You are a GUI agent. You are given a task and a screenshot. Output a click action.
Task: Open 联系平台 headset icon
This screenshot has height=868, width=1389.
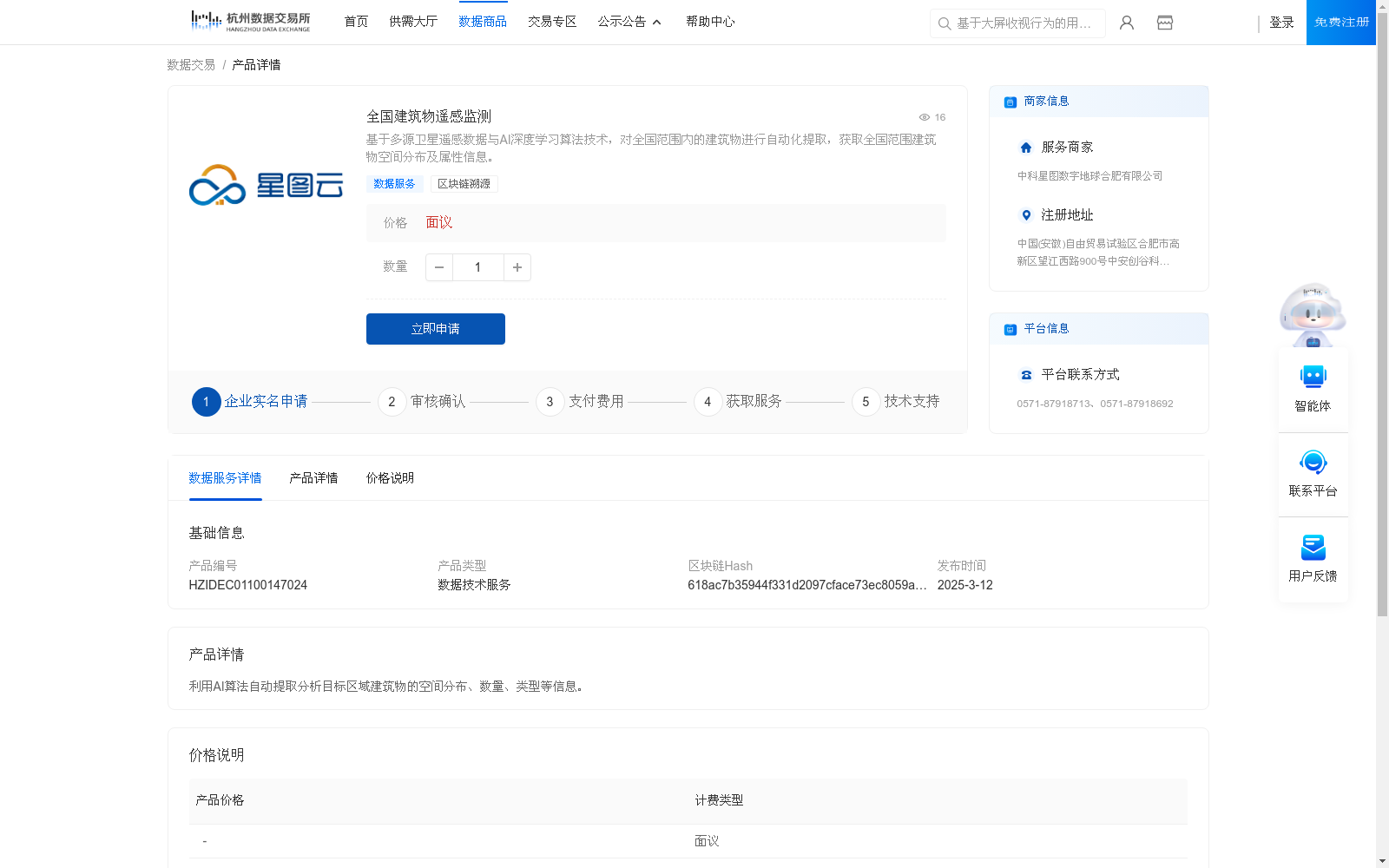point(1313,462)
